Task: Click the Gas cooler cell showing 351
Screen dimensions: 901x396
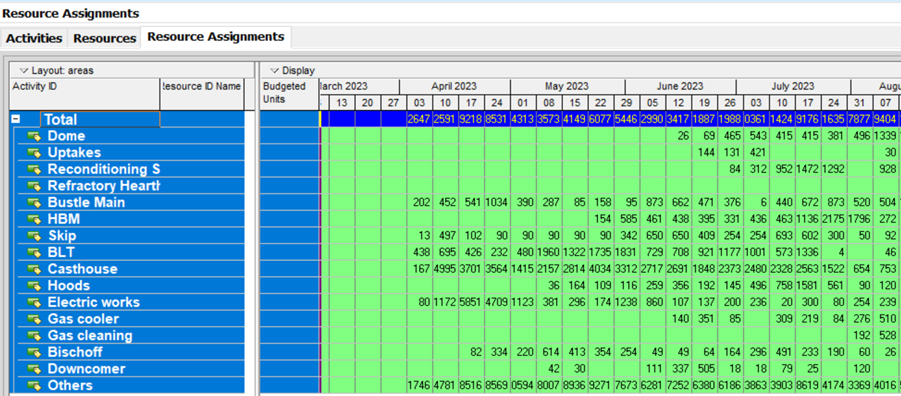Action: (704, 319)
